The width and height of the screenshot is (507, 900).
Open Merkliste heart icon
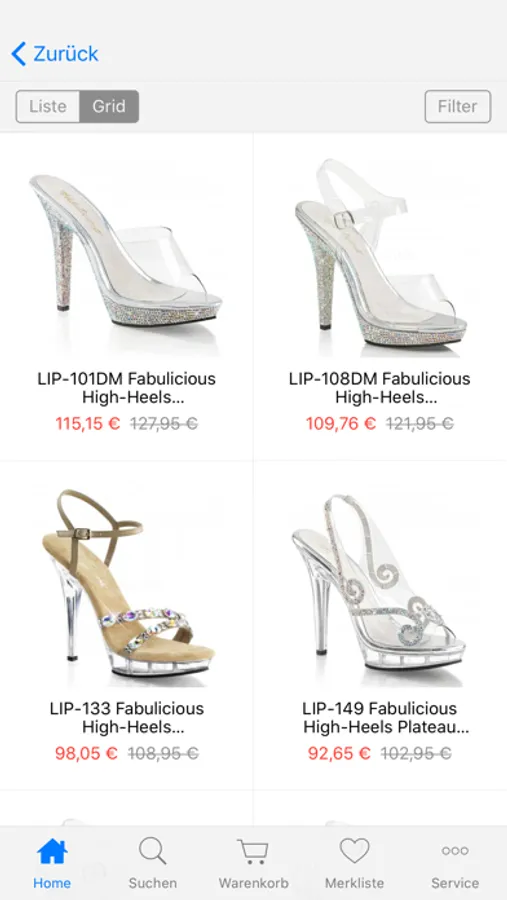click(354, 851)
